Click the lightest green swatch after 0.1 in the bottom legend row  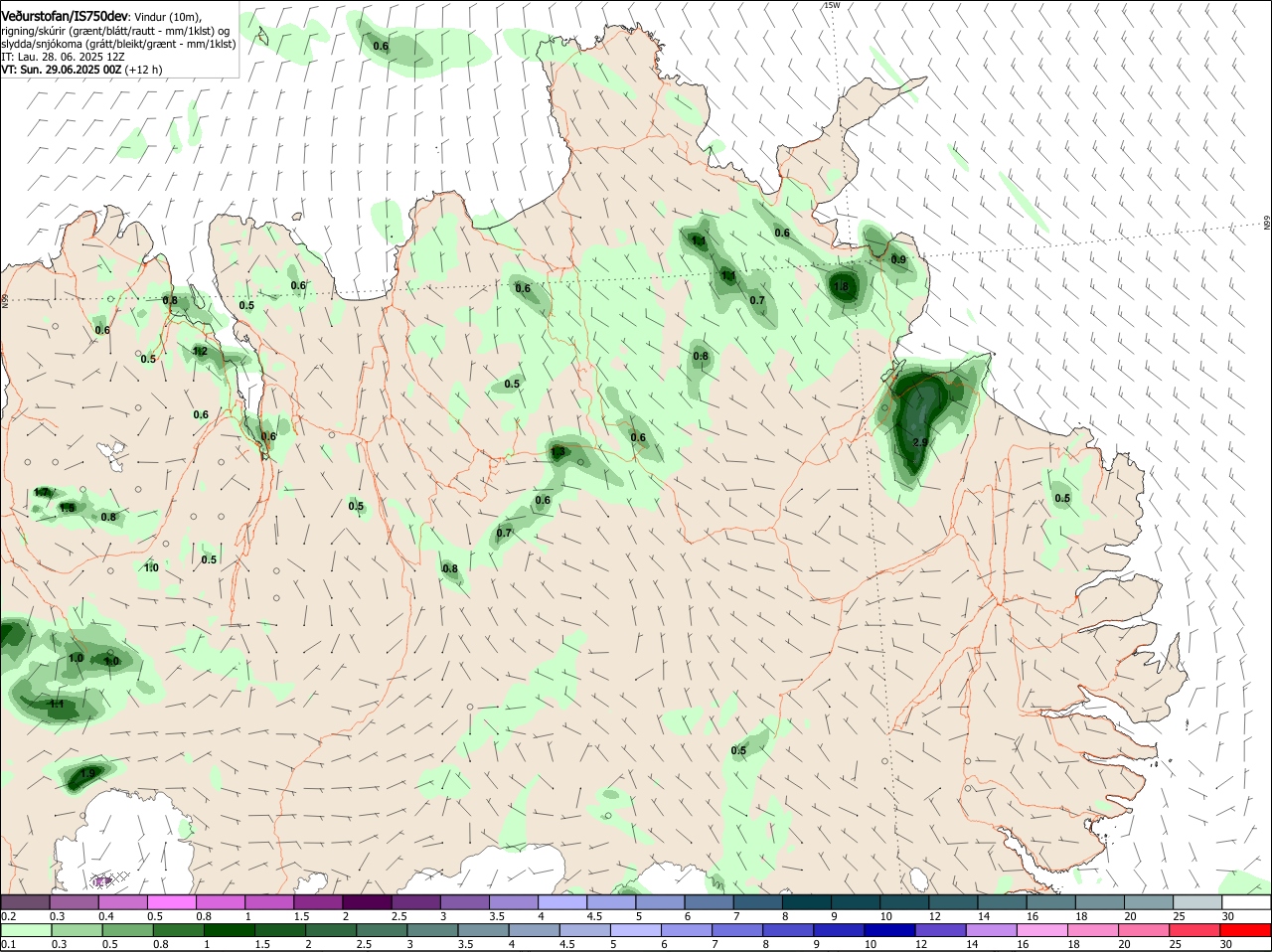(x=25, y=930)
